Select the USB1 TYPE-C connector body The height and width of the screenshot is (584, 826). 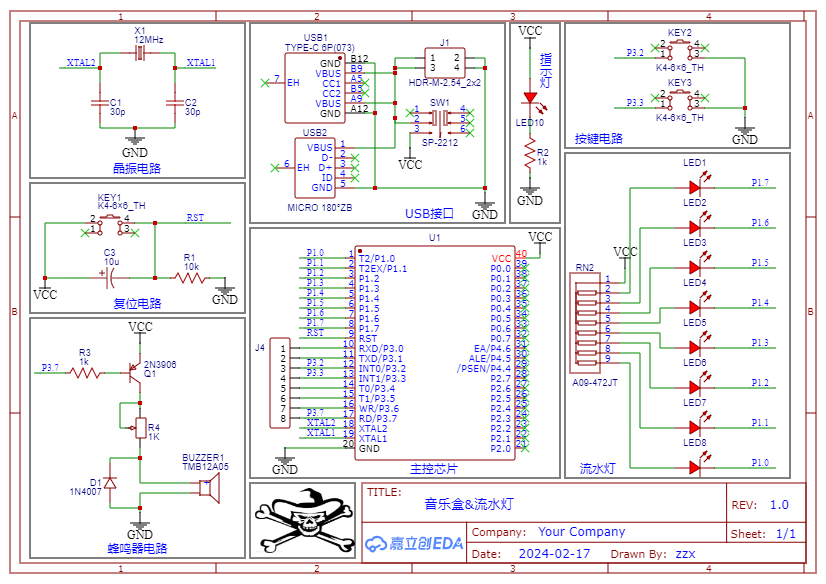(x=315, y=88)
